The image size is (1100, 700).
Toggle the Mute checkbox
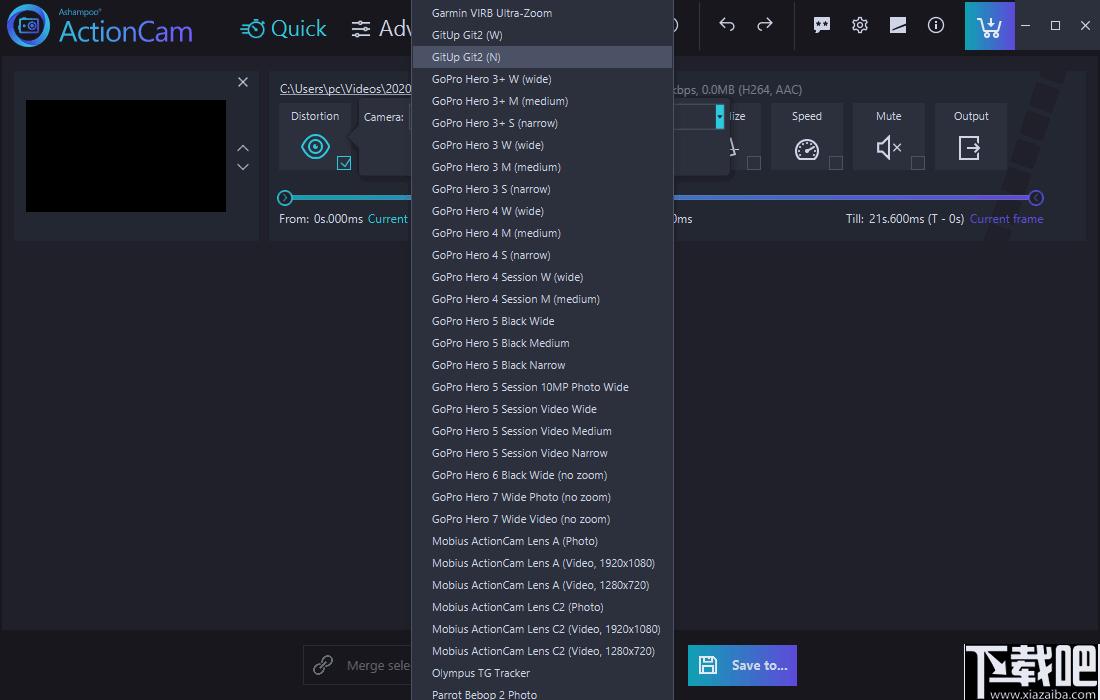pos(918,163)
